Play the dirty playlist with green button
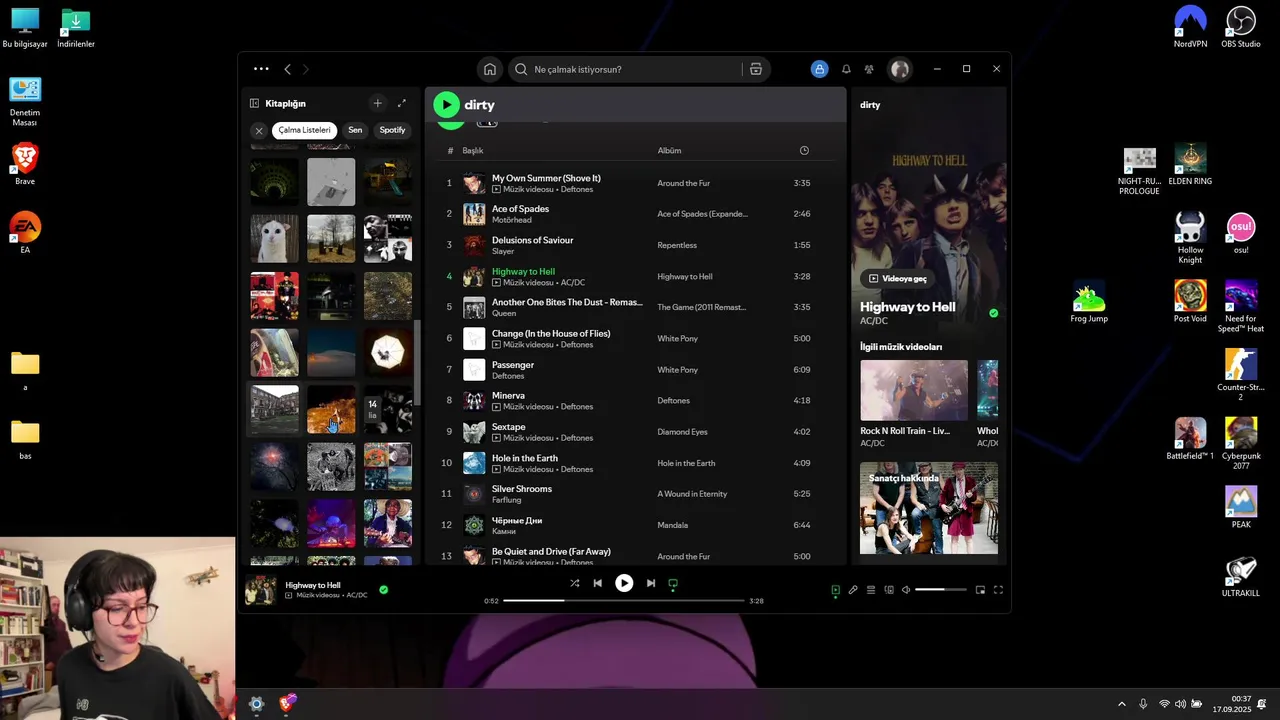Image resolution: width=1280 pixels, height=720 pixels. point(446,104)
